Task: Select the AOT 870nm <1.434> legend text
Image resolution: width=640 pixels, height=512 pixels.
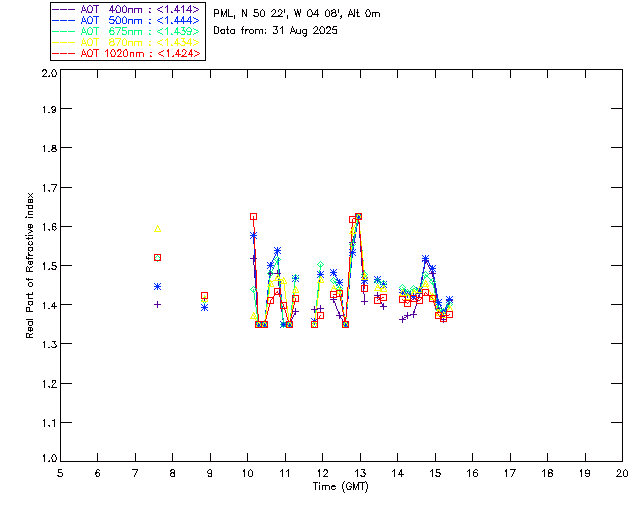Action: pyautogui.click(x=140, y=42)
